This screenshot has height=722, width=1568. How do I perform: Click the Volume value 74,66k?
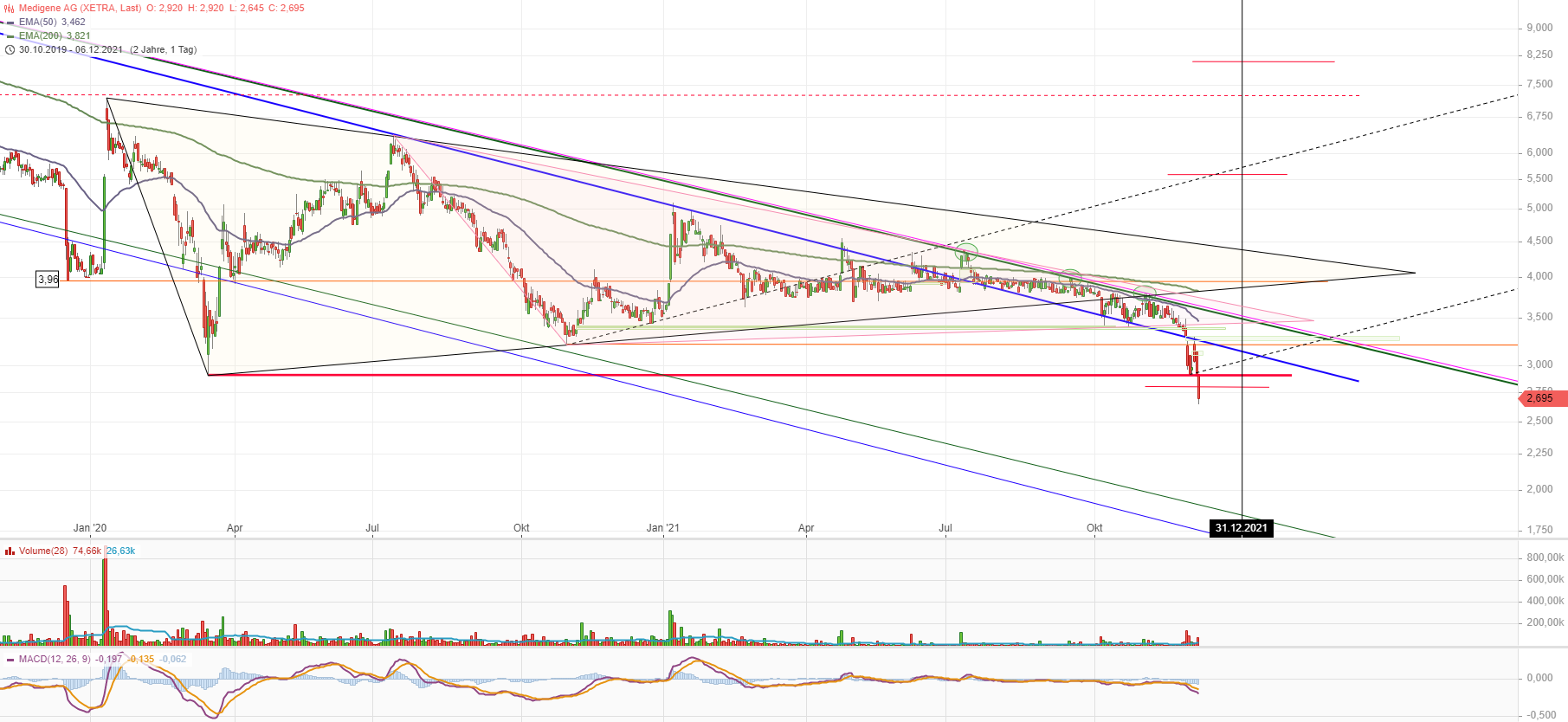87,551
